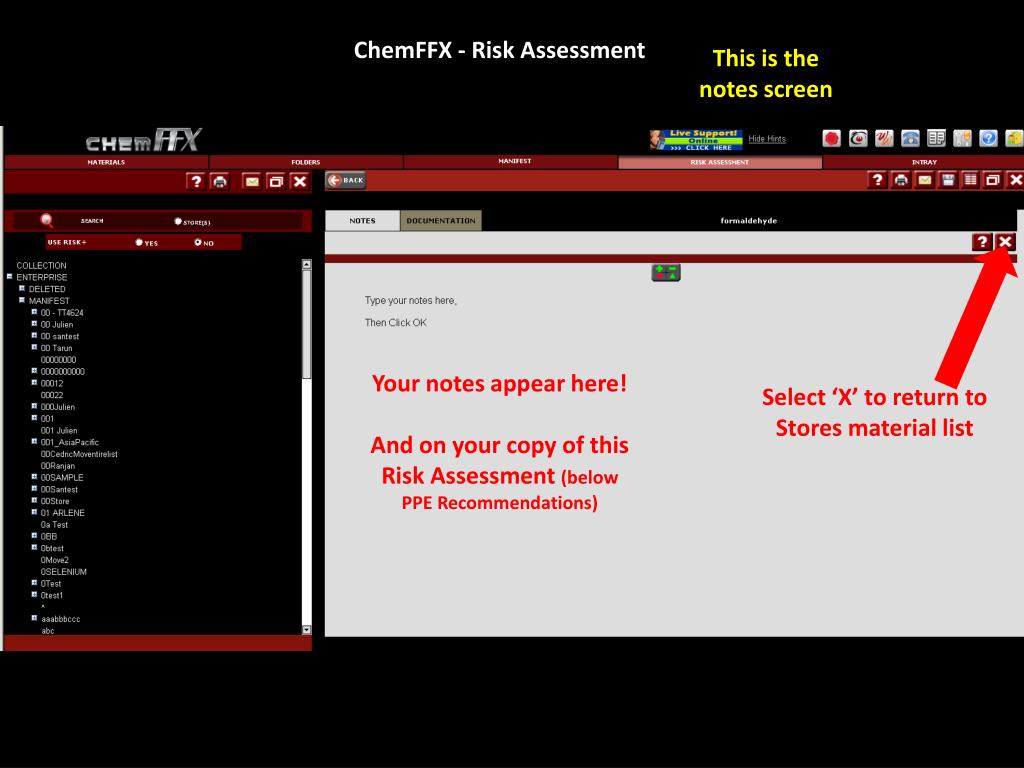Click the yellow-green icon at header's right edge
Viewport: 1024px width, 768px height.
(1014, 138)
